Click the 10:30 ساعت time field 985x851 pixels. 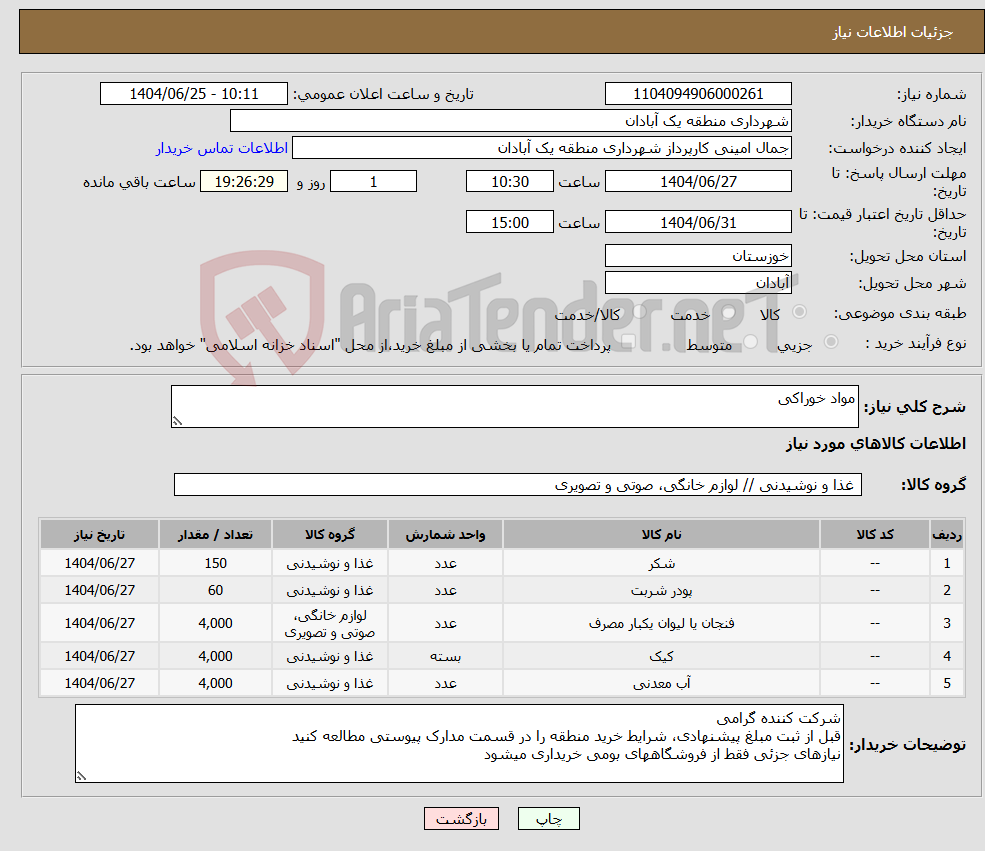(x=510, y=181)
